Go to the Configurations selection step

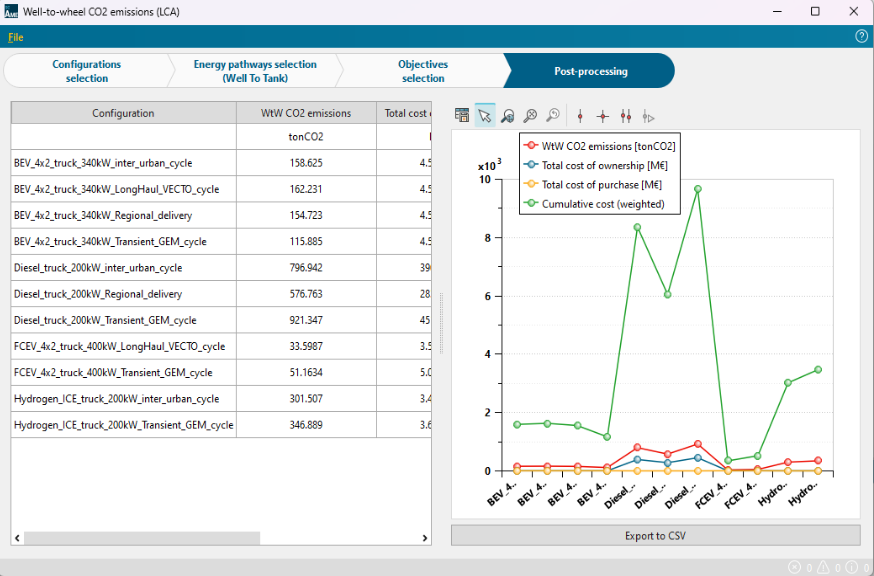pos(87,71)
